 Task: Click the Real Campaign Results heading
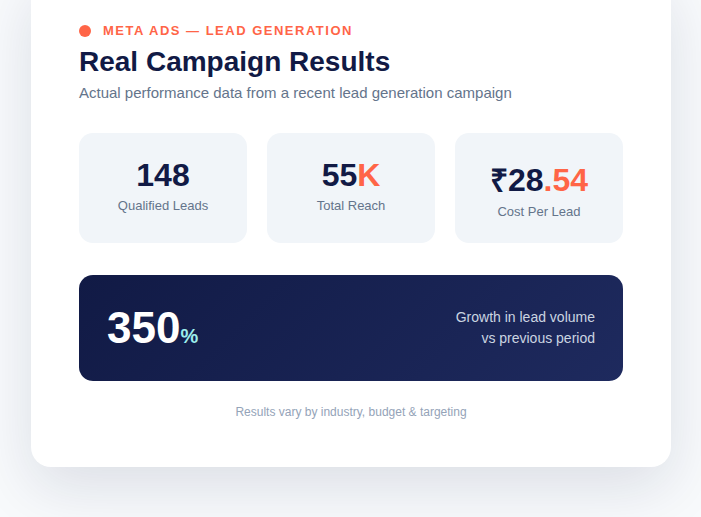click(234, 61)
